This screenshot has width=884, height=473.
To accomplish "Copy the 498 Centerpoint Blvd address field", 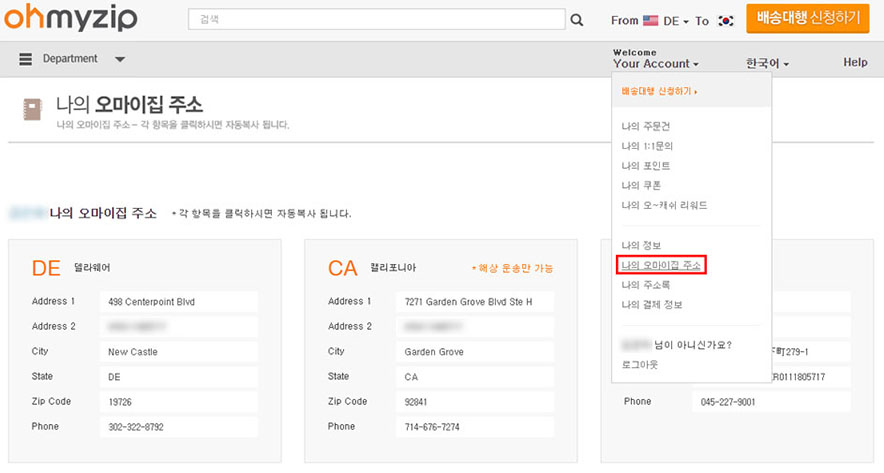I will tap(181, 301).
